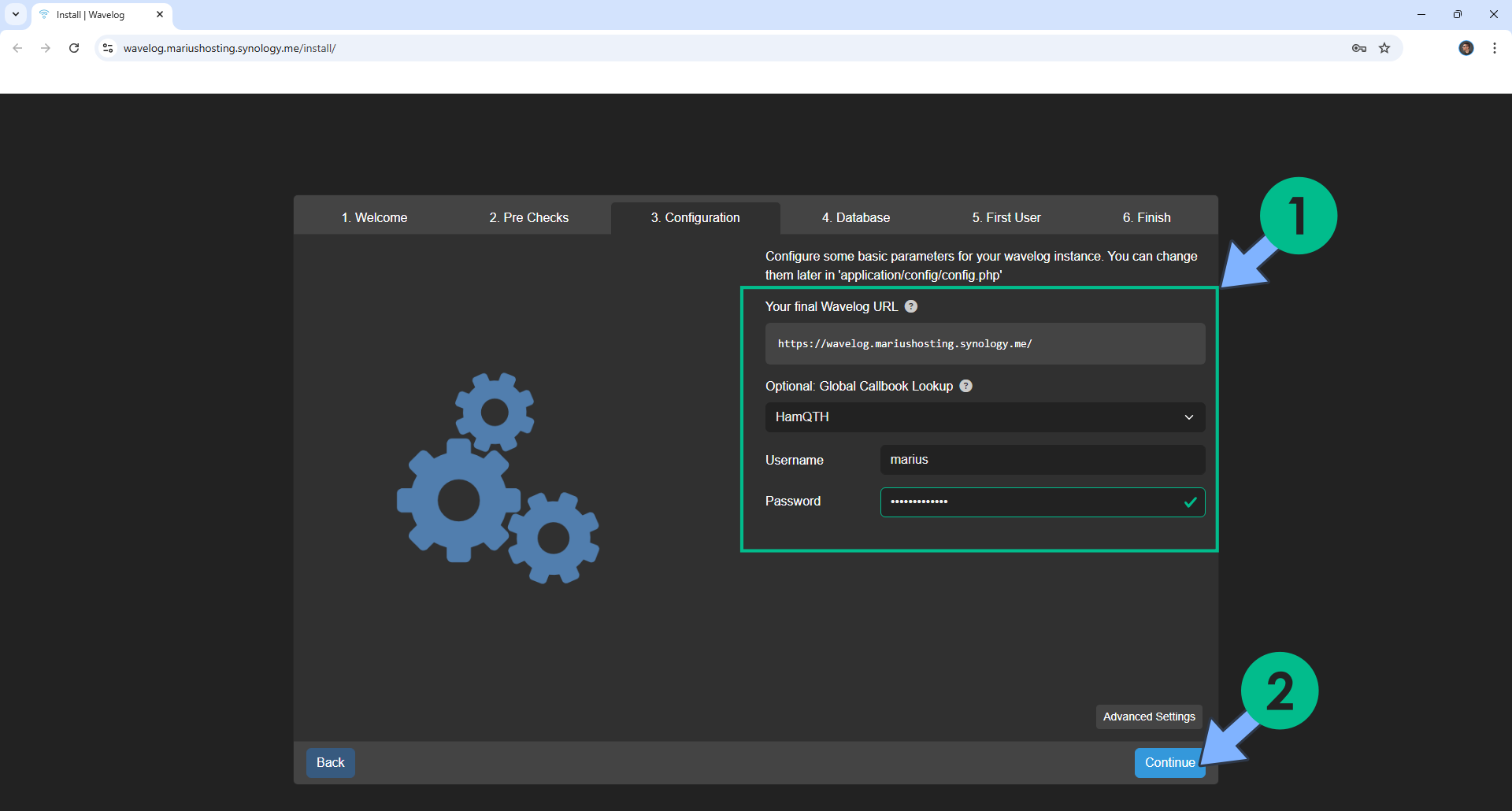The image size is (1512, 811).
Task: Open Advanced Settings
Action: [1148, 717]
